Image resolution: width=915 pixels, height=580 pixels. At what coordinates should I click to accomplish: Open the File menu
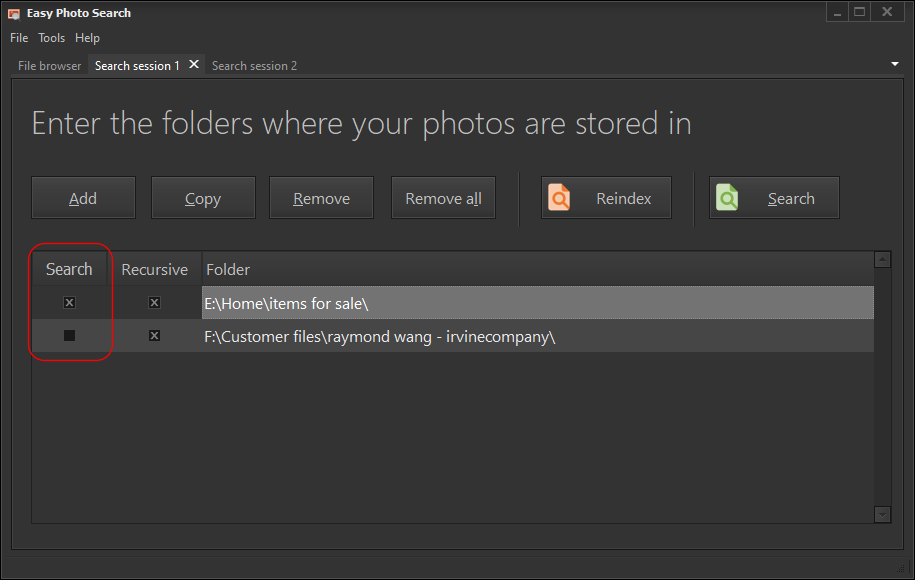click(19, 38)
